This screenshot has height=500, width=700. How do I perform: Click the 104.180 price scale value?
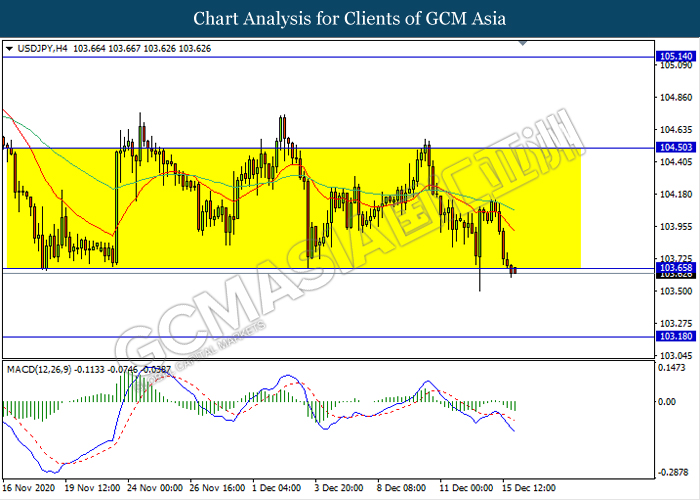(676, 194)
